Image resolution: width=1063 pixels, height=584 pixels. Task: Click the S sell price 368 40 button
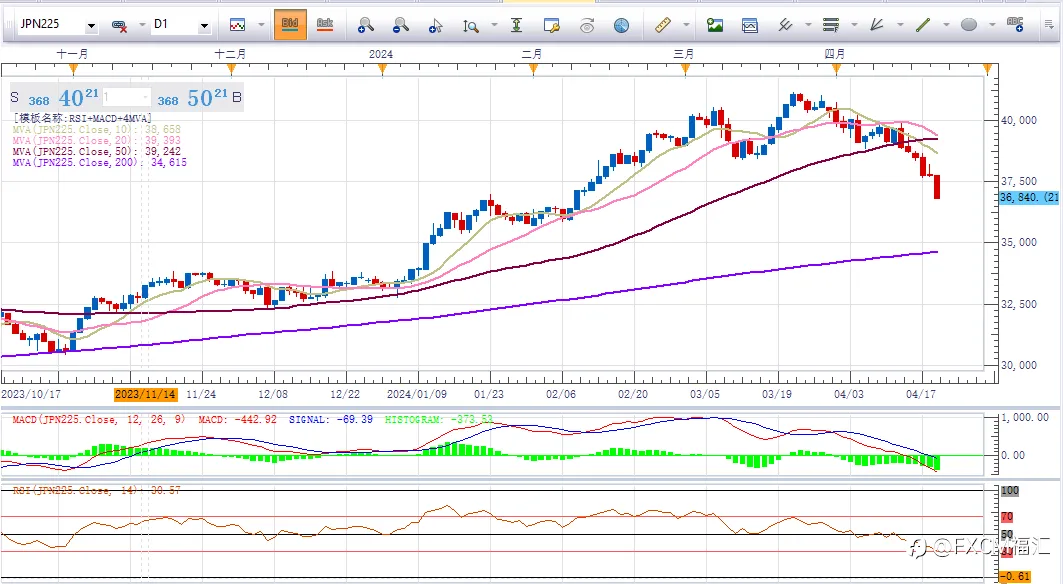[x=55, y=98]
